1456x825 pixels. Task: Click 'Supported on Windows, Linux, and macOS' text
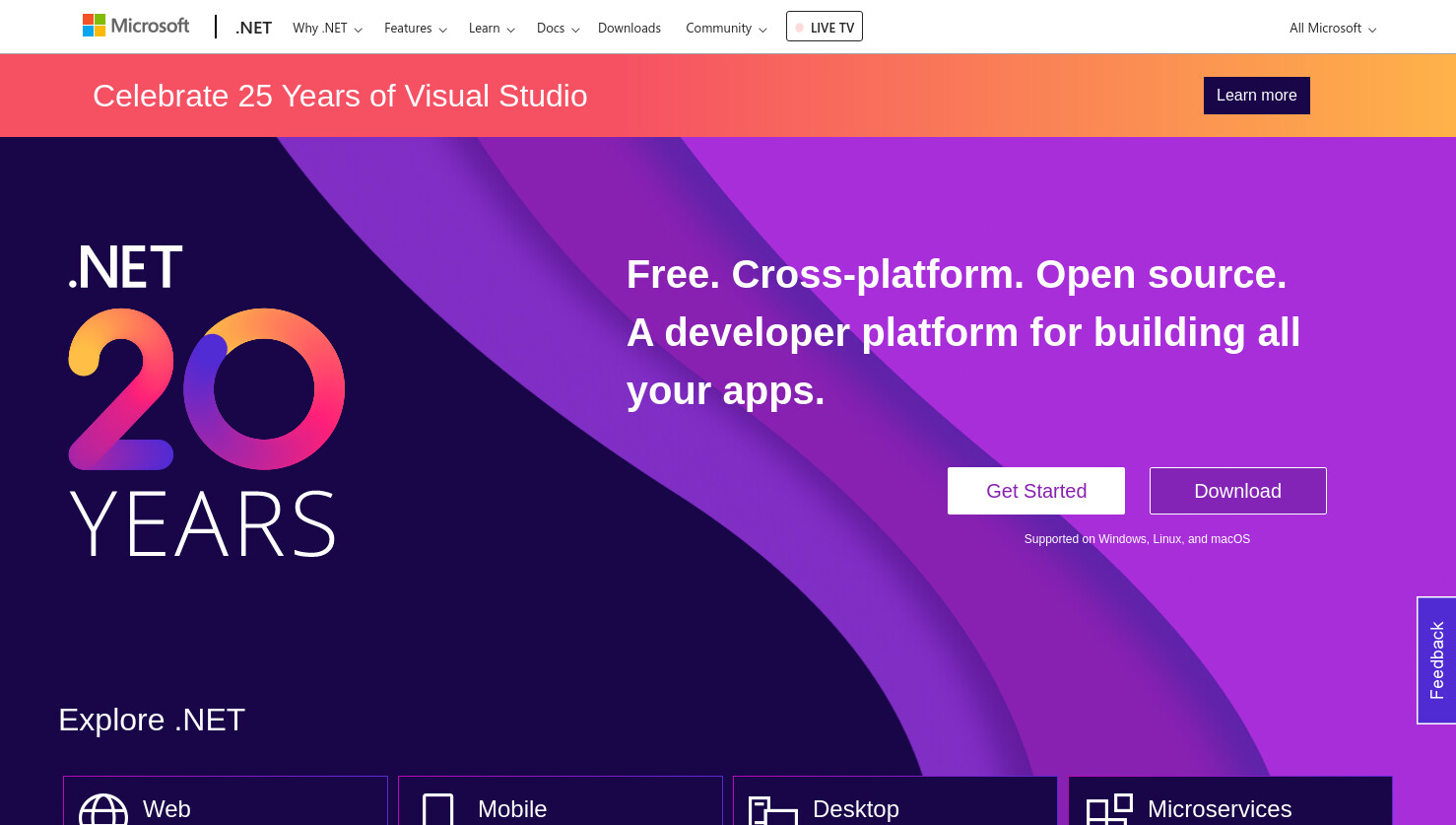click(1137, 539)
